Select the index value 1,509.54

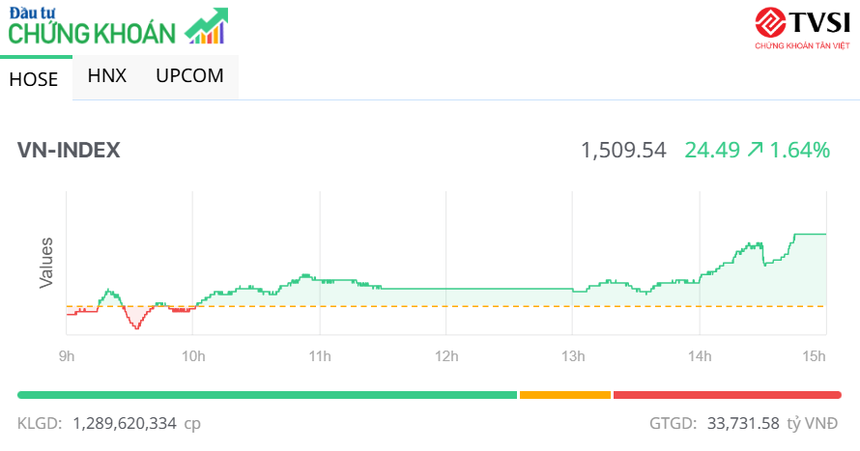point(623,150)
